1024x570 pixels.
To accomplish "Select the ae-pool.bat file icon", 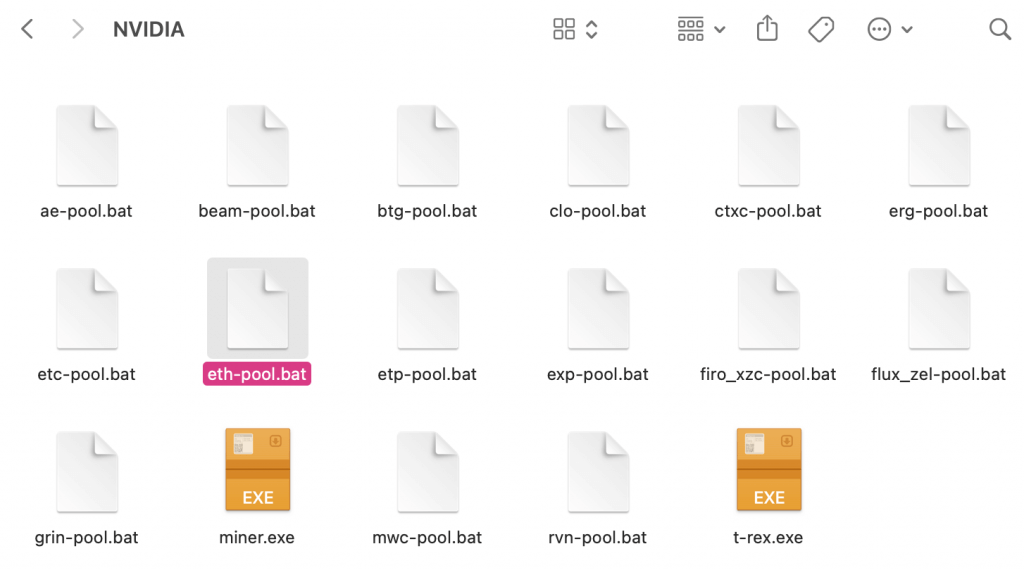I will click(x=87, y=146).
